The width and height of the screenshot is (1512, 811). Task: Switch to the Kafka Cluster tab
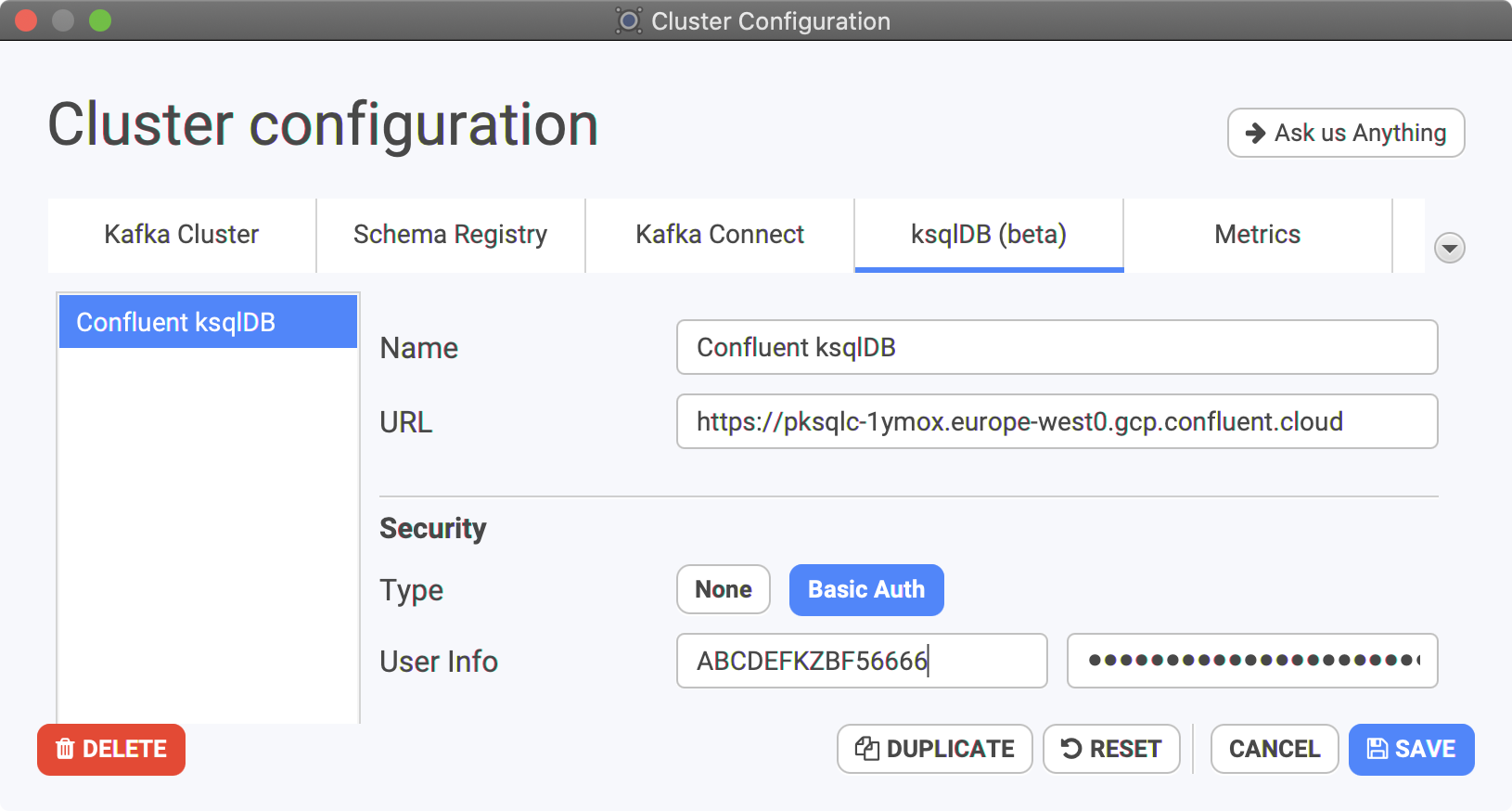point(182,235)
